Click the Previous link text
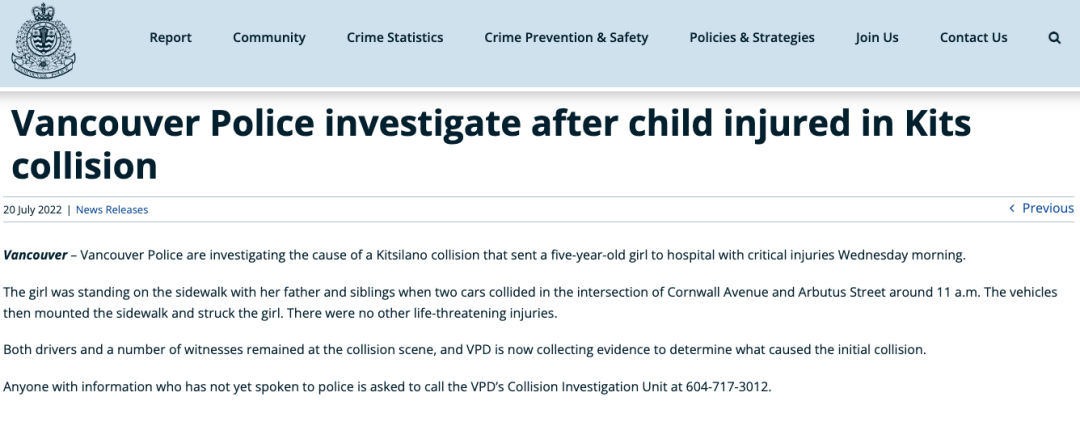The image size is (1080, 422). point(1048,209)
